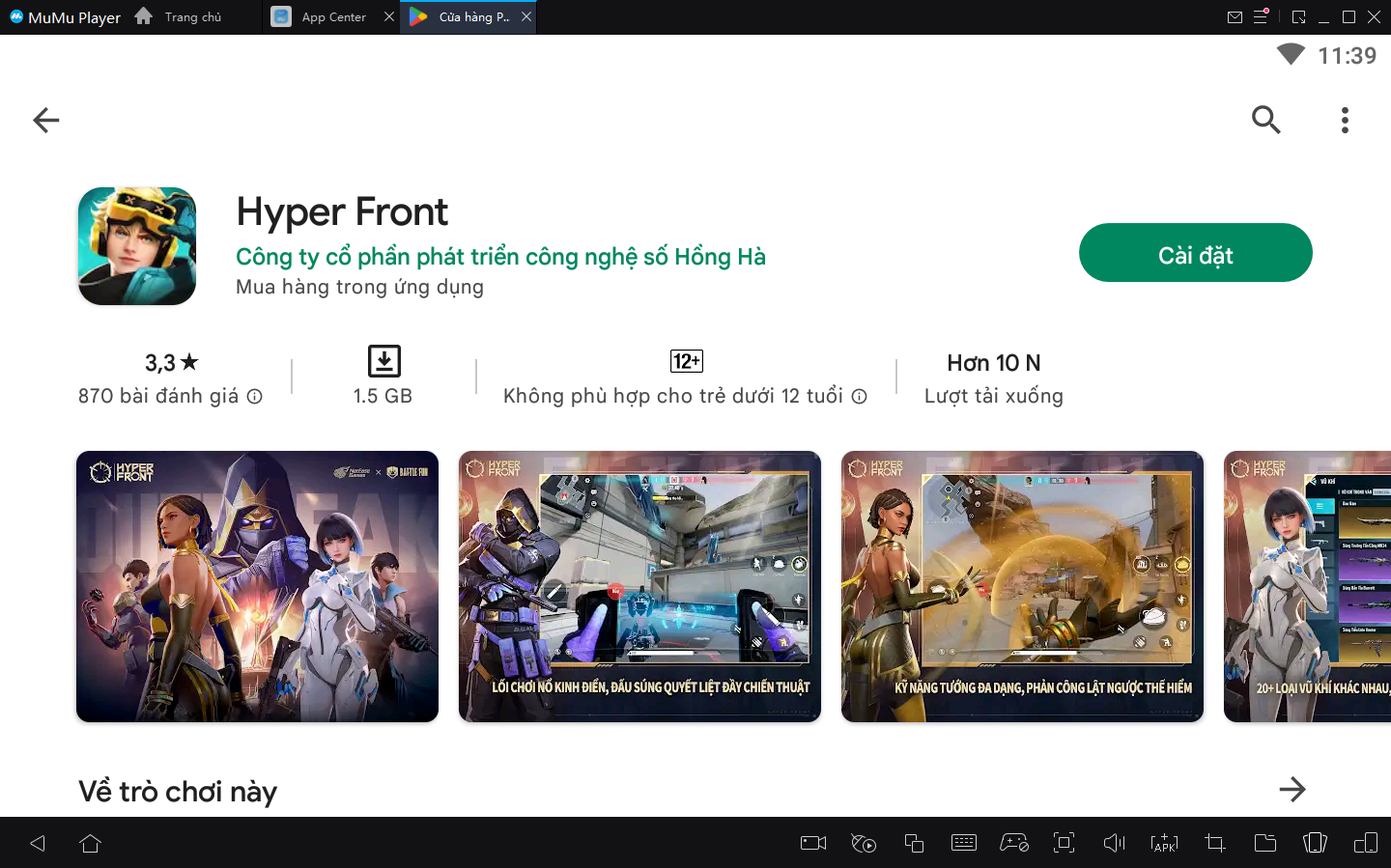Viewport: 1391px width, 868px height.
Task: Adjust volume with the speaker icon
Action: coord(1114,843)
